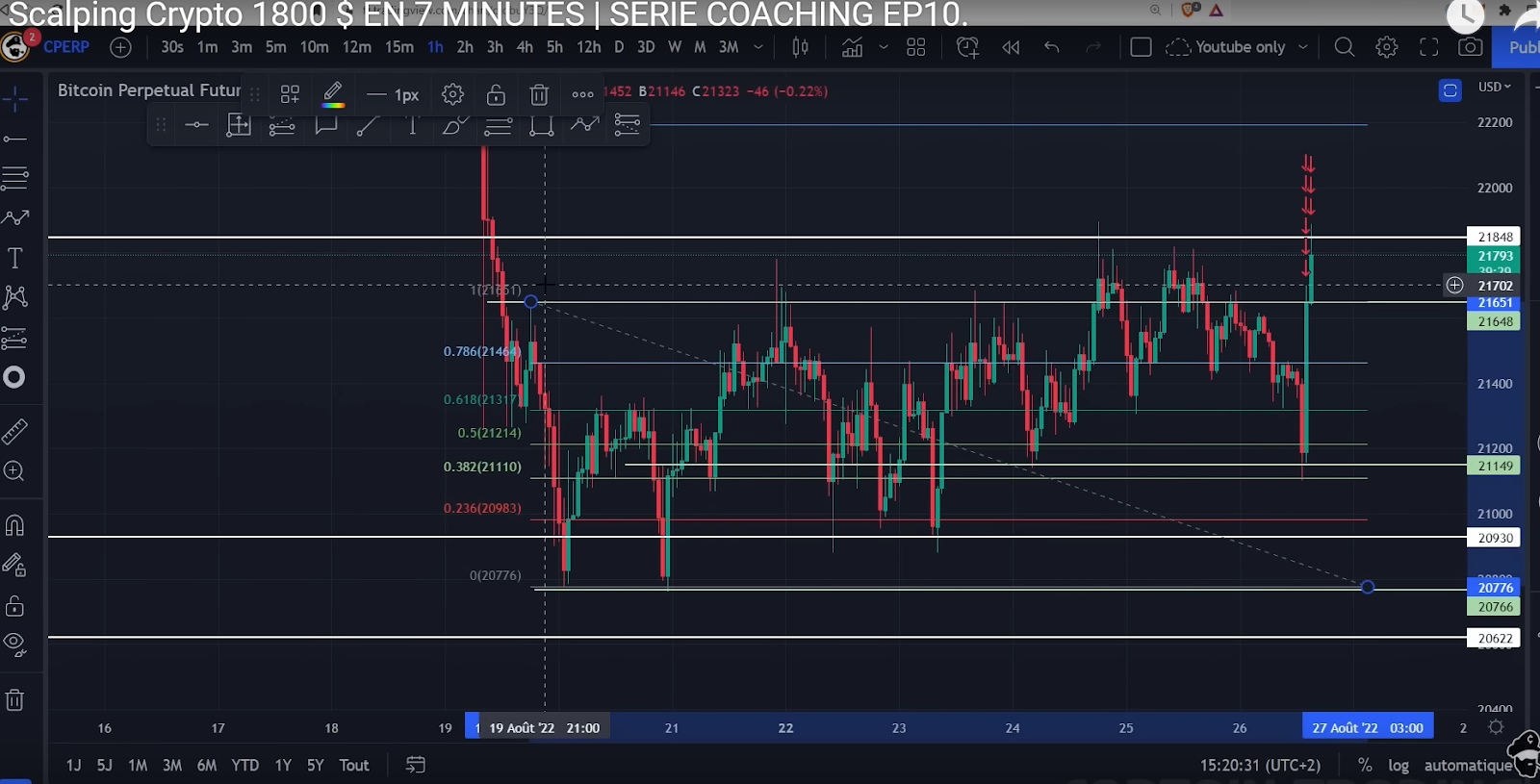The height and width of the screenshot is (784, 1540).
Task: Open the icons tool with circle symbol
Action: (x=14, y=377)
